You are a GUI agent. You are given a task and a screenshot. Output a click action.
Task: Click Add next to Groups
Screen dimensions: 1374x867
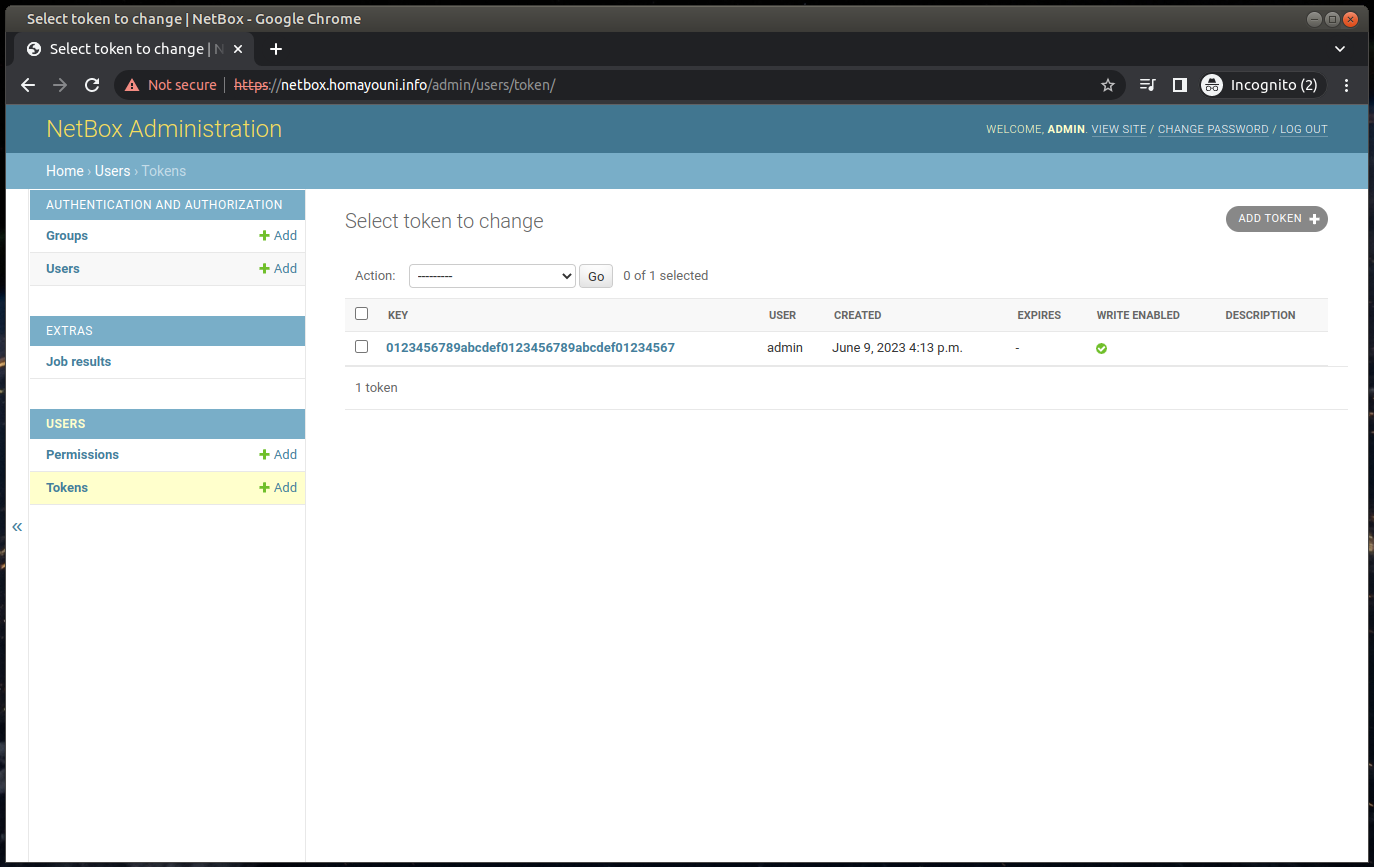point(278,236)
